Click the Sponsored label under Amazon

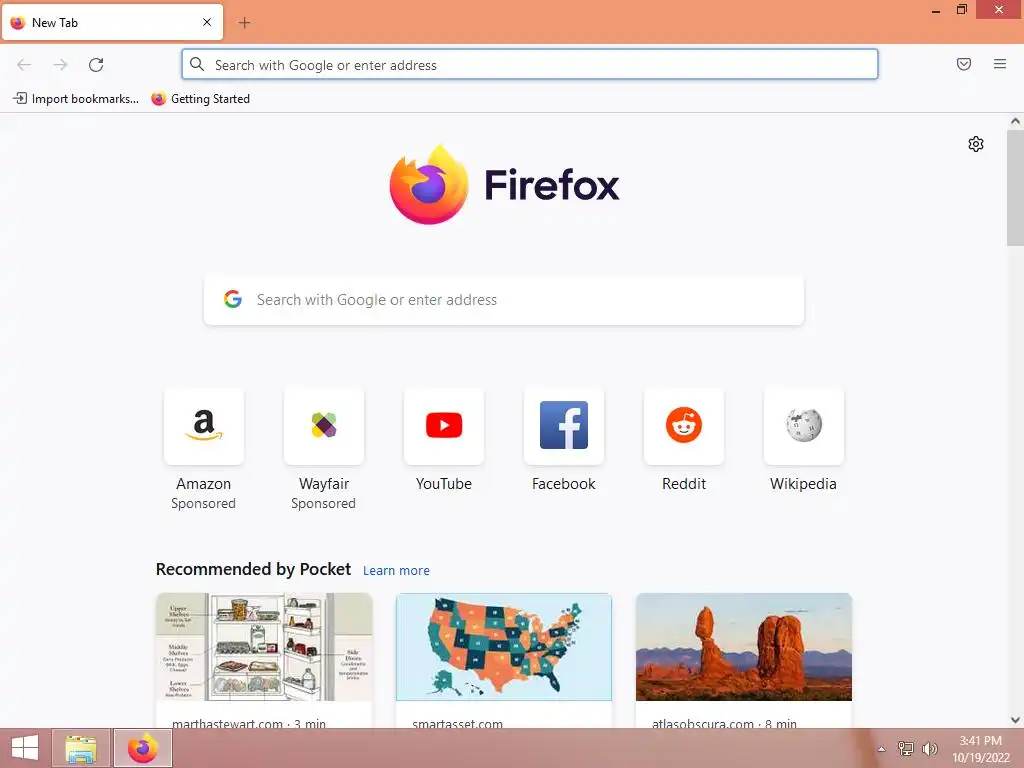pos(203,504)
